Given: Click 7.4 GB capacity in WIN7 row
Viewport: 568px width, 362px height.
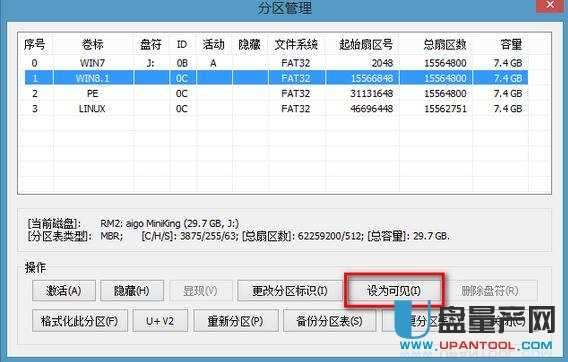Looking at the screenshot, I should point(508,63).
